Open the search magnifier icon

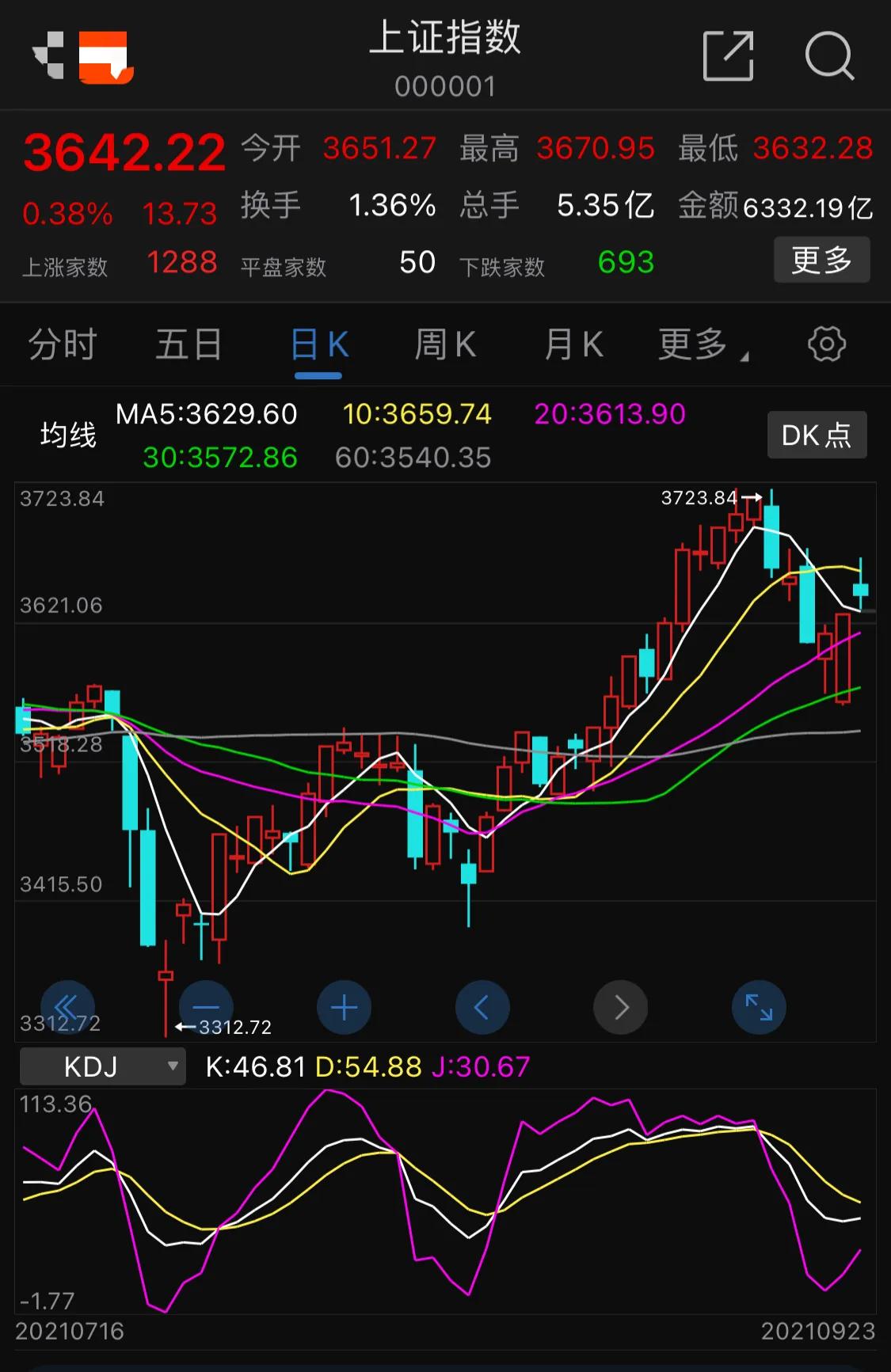coord(829,56)
